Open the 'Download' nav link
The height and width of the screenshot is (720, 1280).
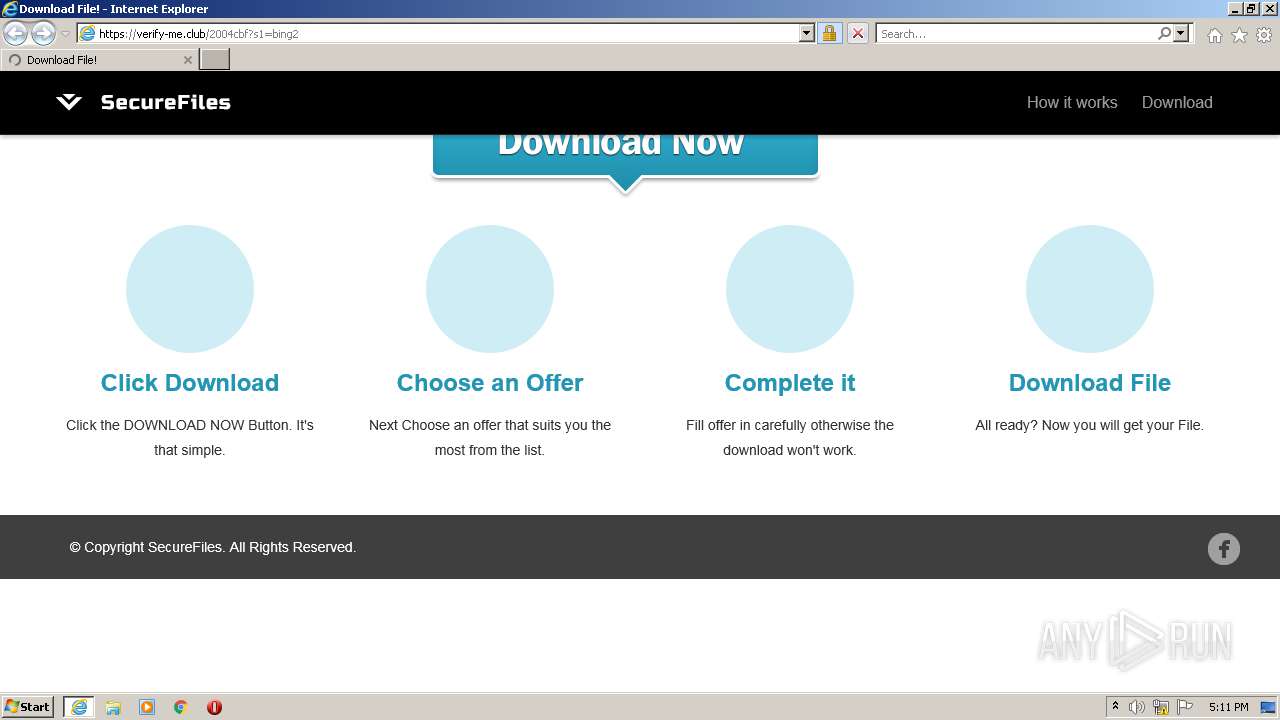click(x=1177, y=102)
